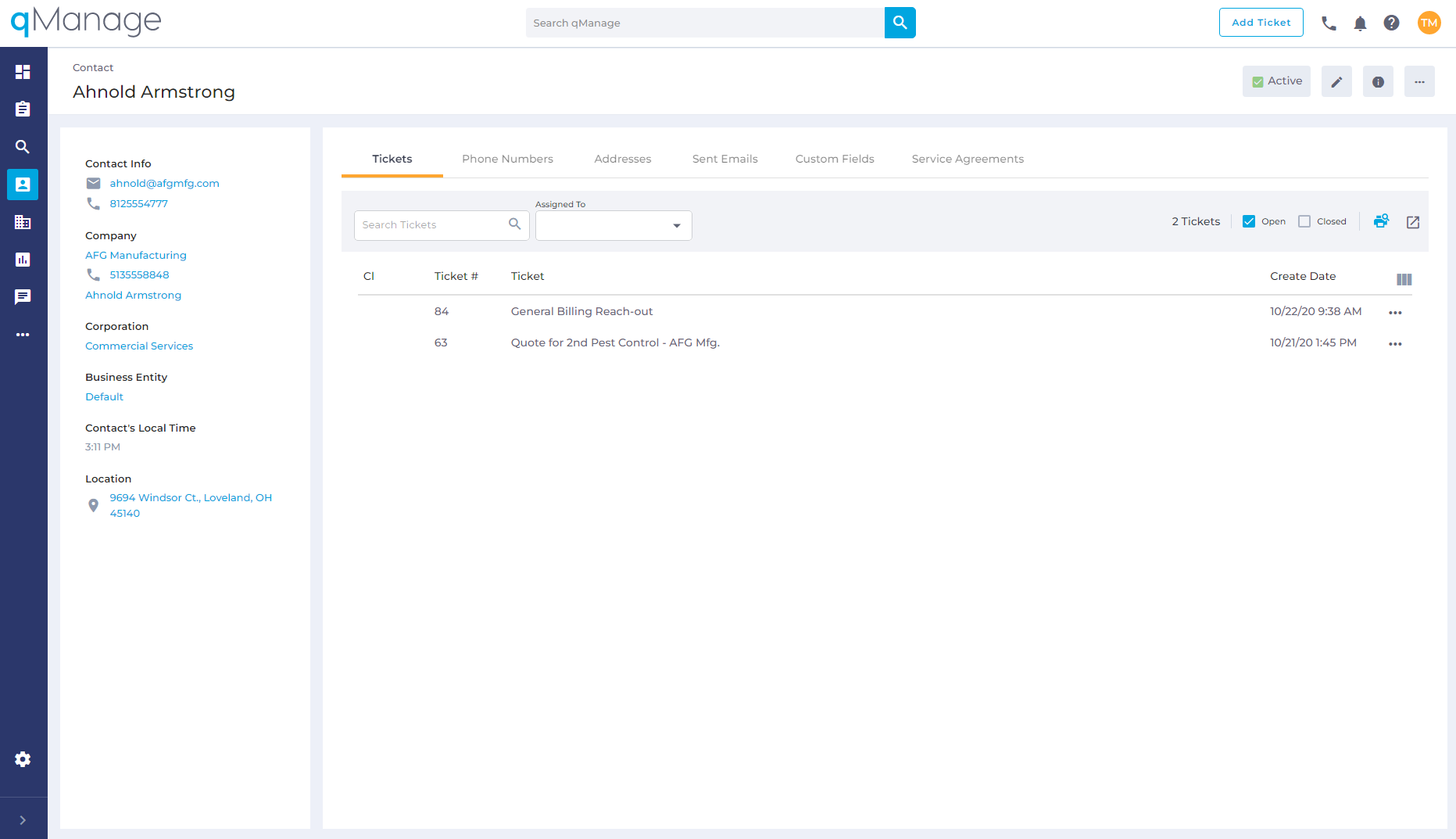Open the contact header more options button
Viewport: 1456px width, 839px height.
tap(1419, 81)
